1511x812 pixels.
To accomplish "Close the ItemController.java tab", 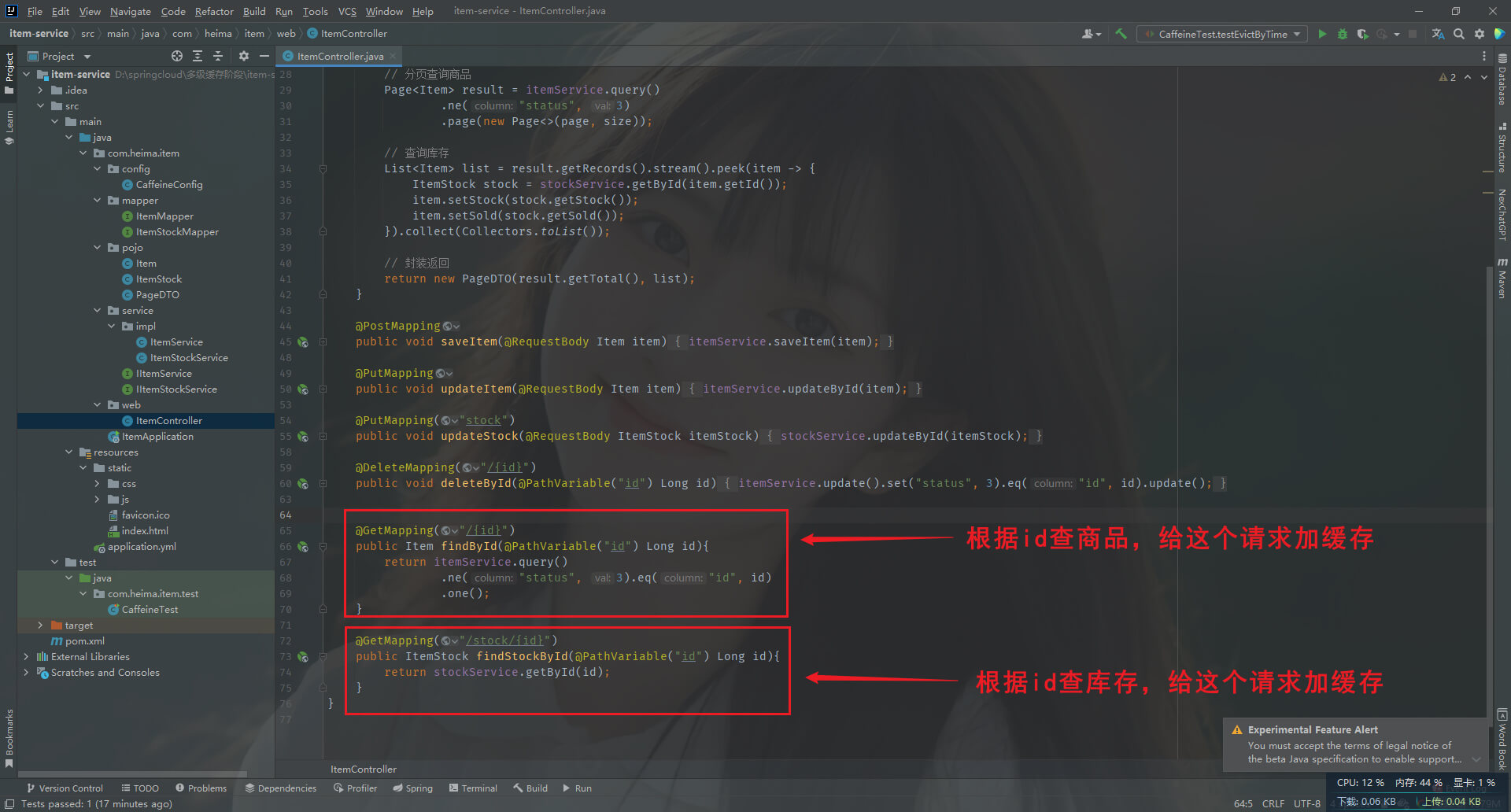I will tap(393, 56).
